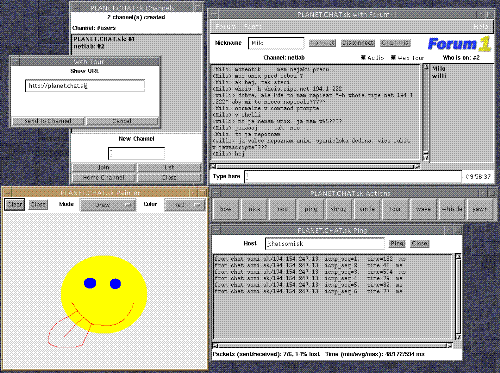Click ping output vertical scrollbar up arrow
This screenshot has width=500, height=373.
[x=458, y=256]
